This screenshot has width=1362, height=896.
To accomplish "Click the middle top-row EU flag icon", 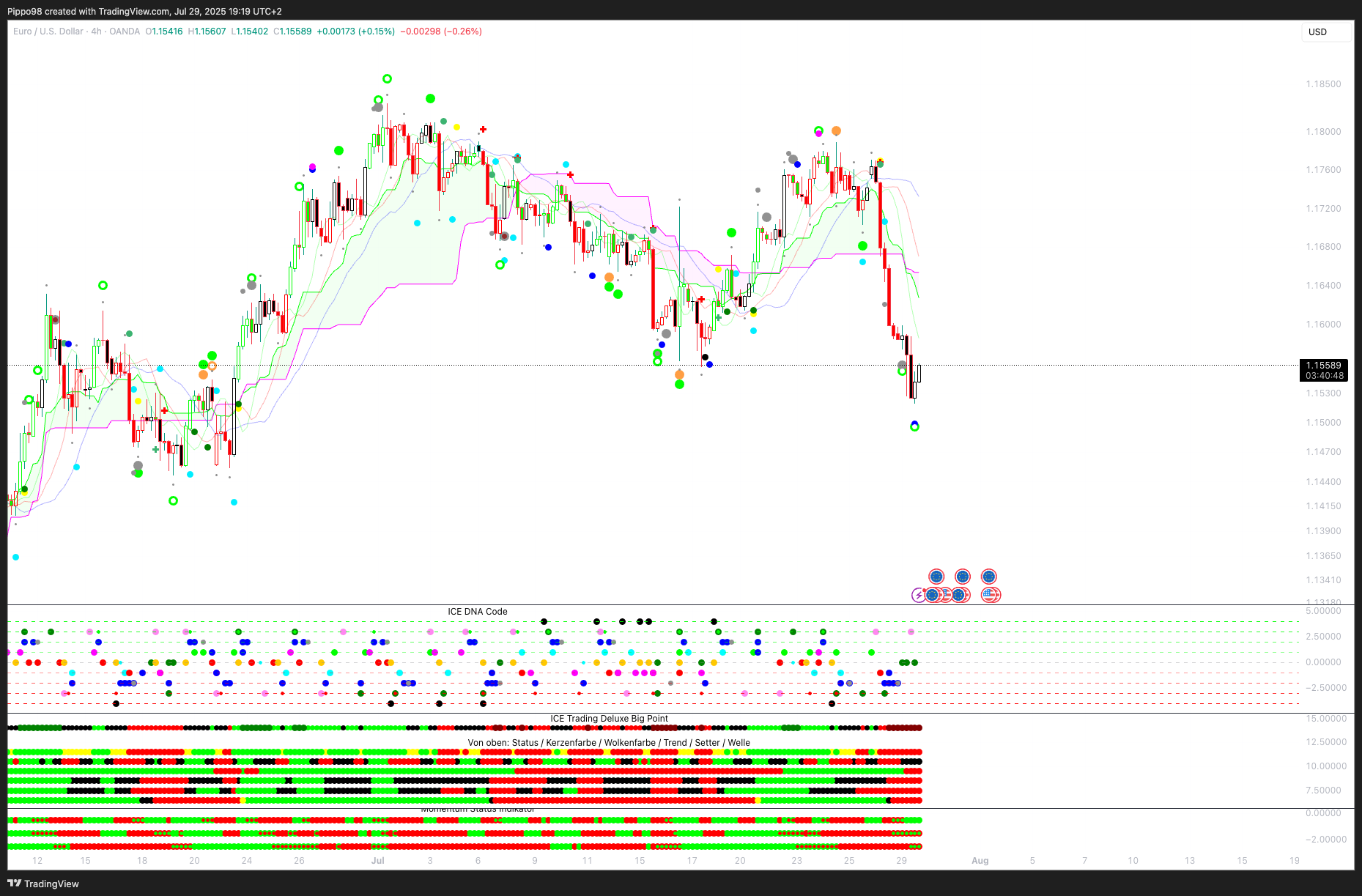I will pos(962,577).
